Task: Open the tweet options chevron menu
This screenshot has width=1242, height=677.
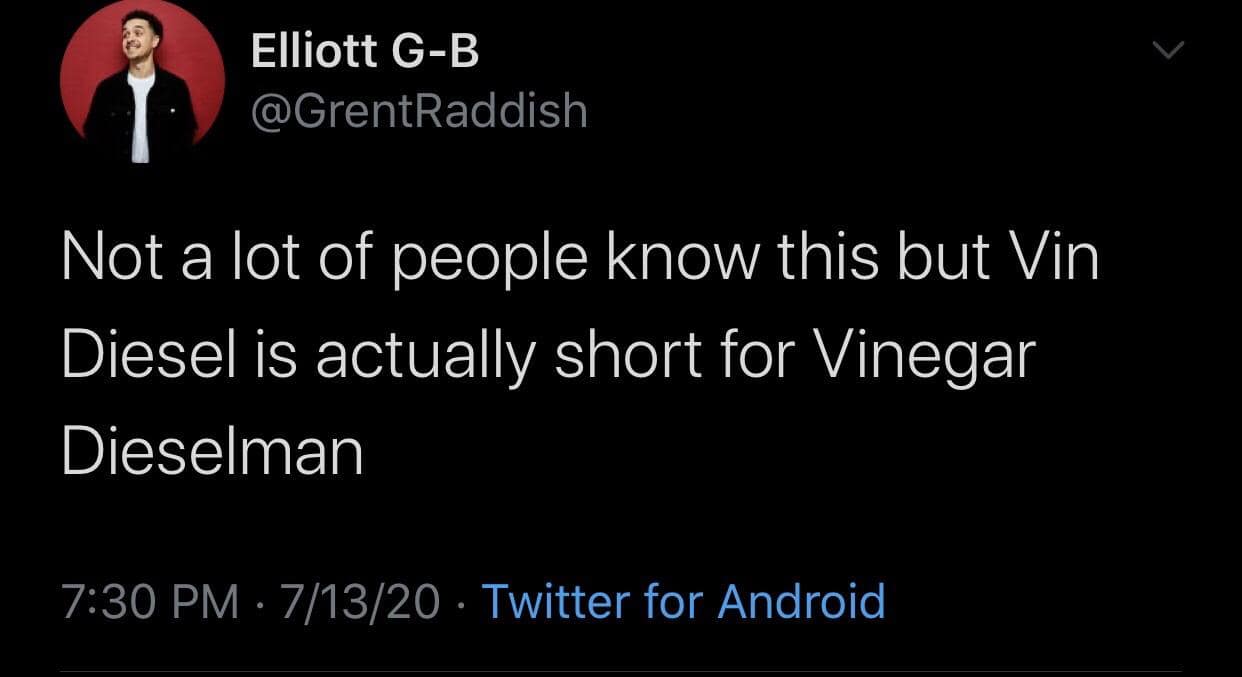Action: point(1166,49)
